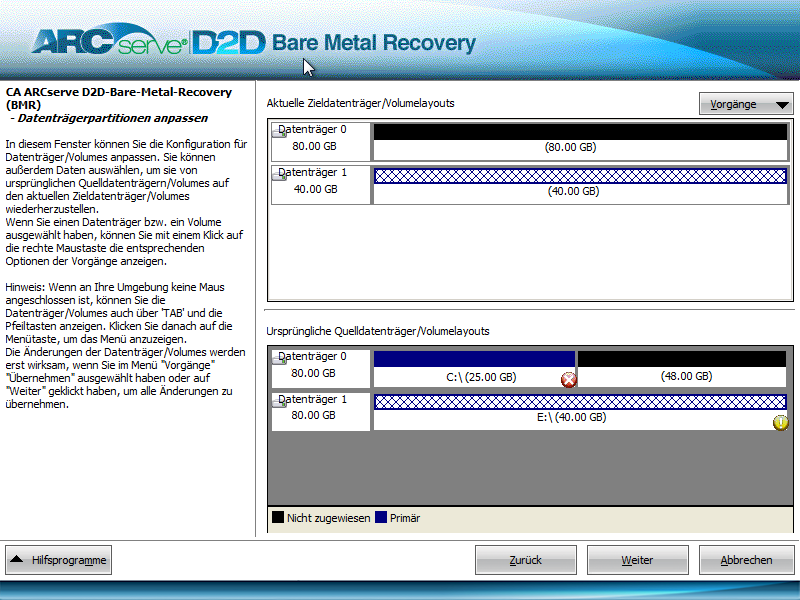
Task: Click the Primär legend label
Action: pos(405,518)
